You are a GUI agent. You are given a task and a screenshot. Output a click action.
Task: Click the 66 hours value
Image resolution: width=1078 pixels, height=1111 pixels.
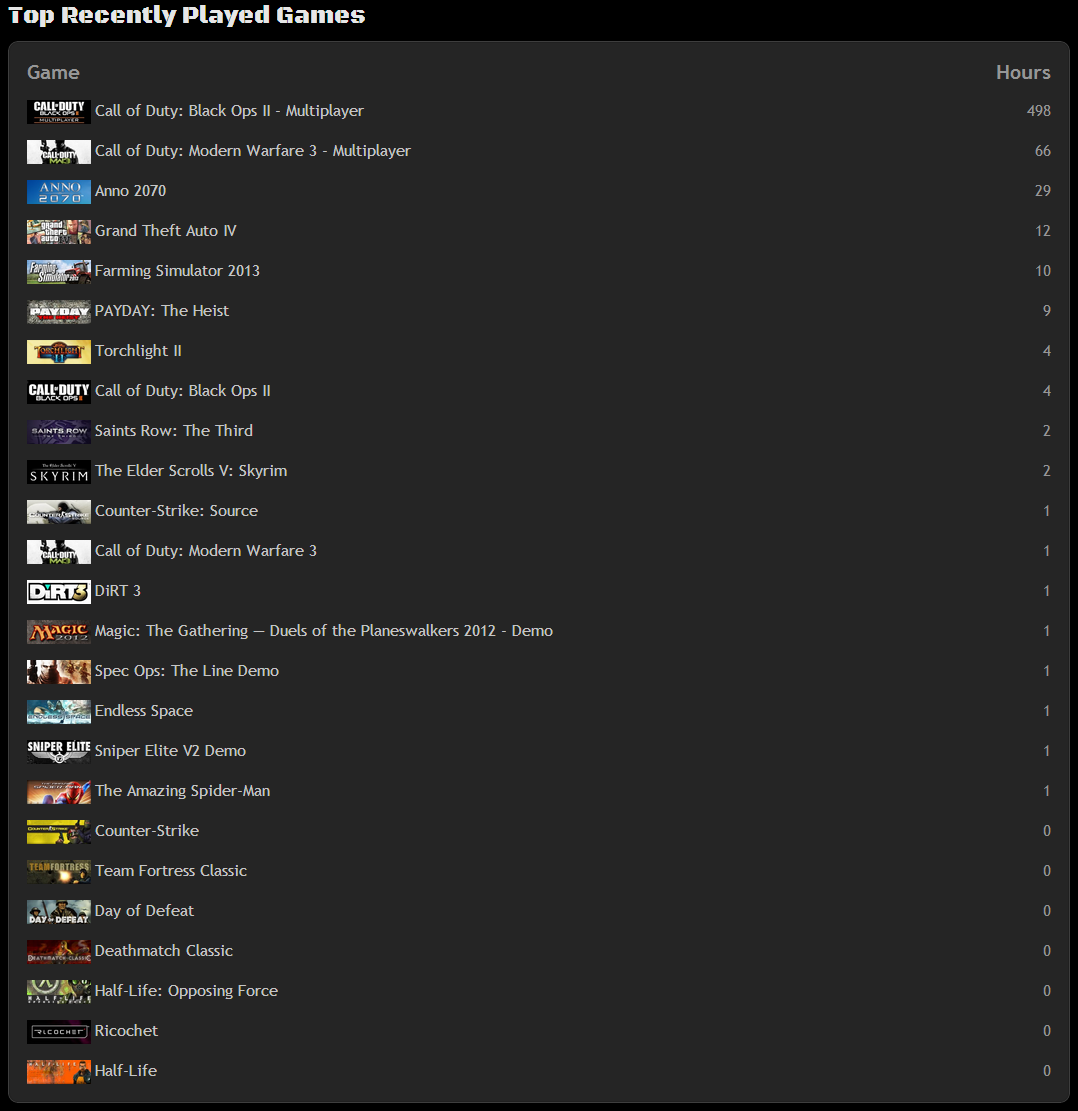coord(1043,151)
